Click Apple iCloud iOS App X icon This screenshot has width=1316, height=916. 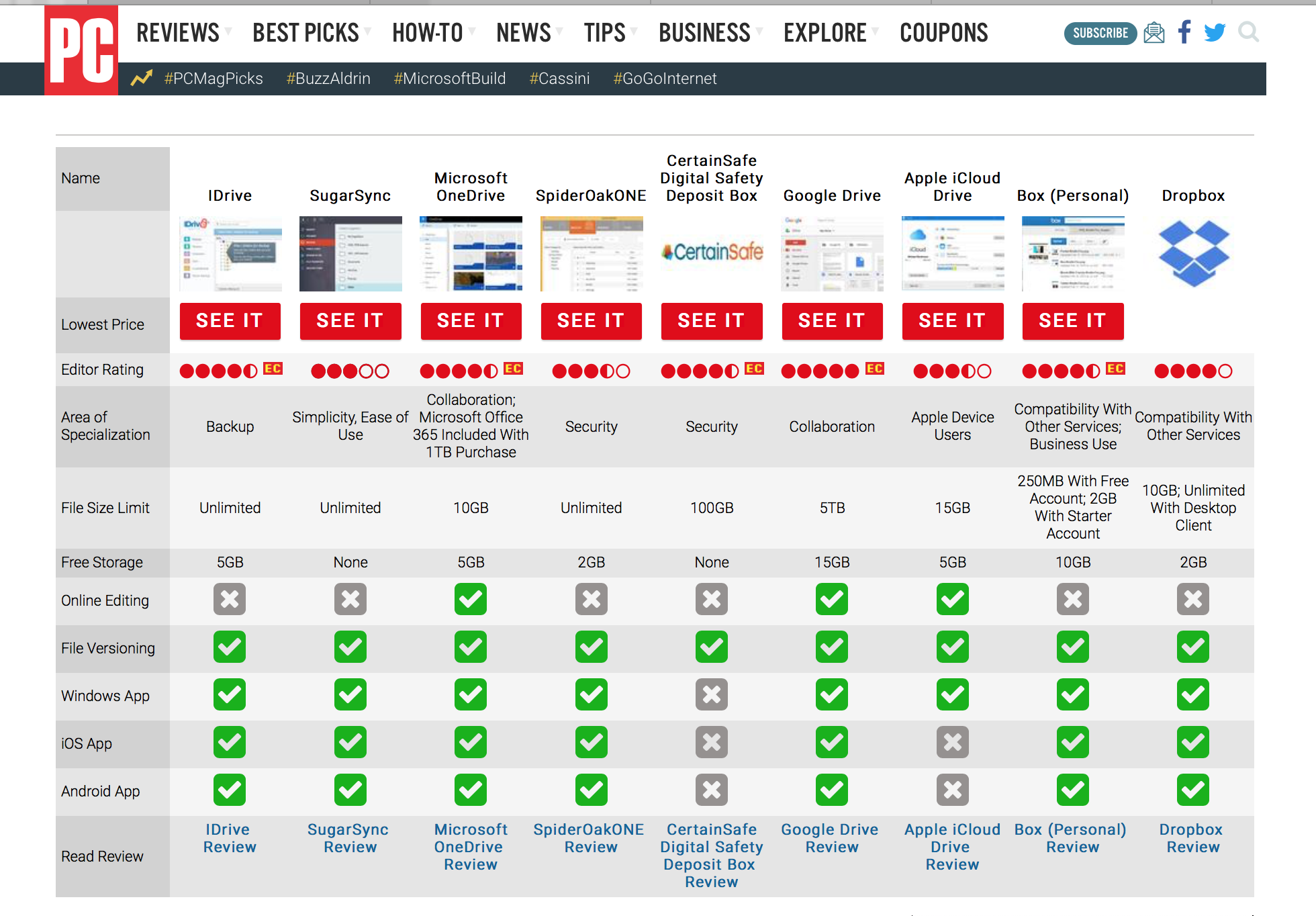[953, 742]
